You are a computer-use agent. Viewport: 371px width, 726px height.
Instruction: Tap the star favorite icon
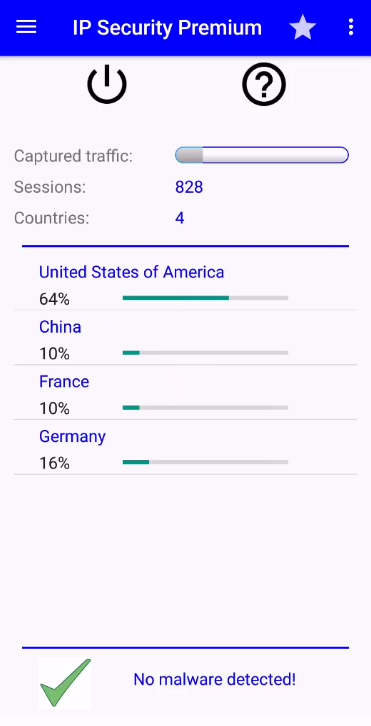pos(302,27)
